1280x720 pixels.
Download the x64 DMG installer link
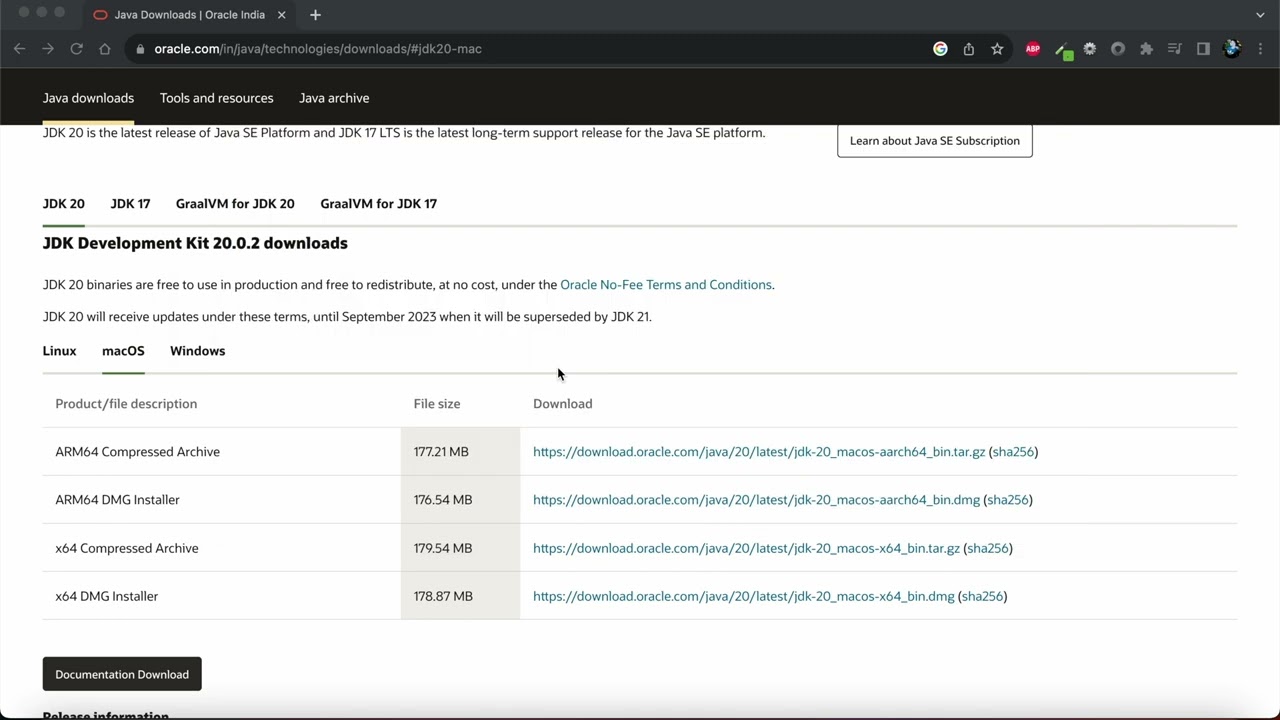[744, 596]
